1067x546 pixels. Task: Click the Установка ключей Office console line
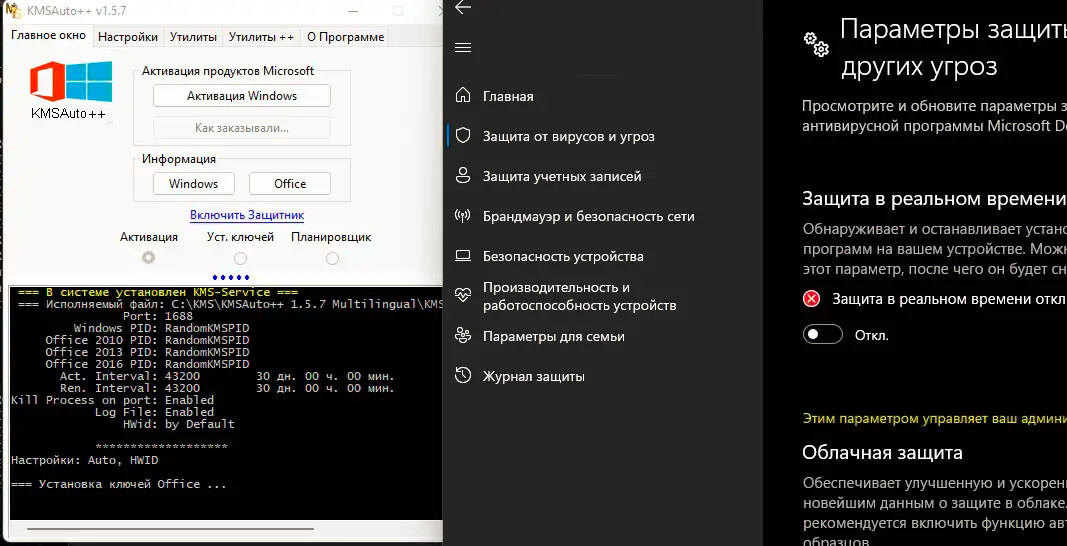point(118,484)
